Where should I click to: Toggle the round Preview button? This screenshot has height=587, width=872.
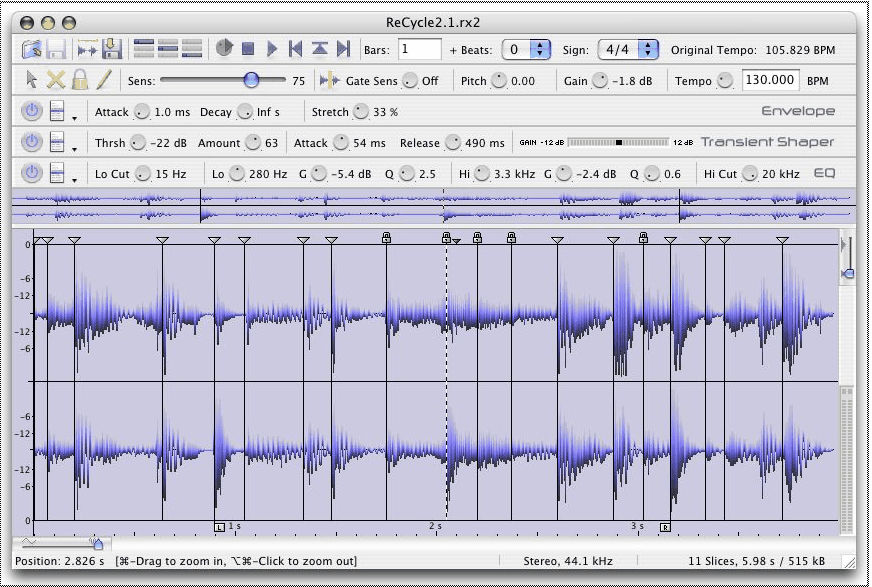pyautogui.click(x=224, y=48)
